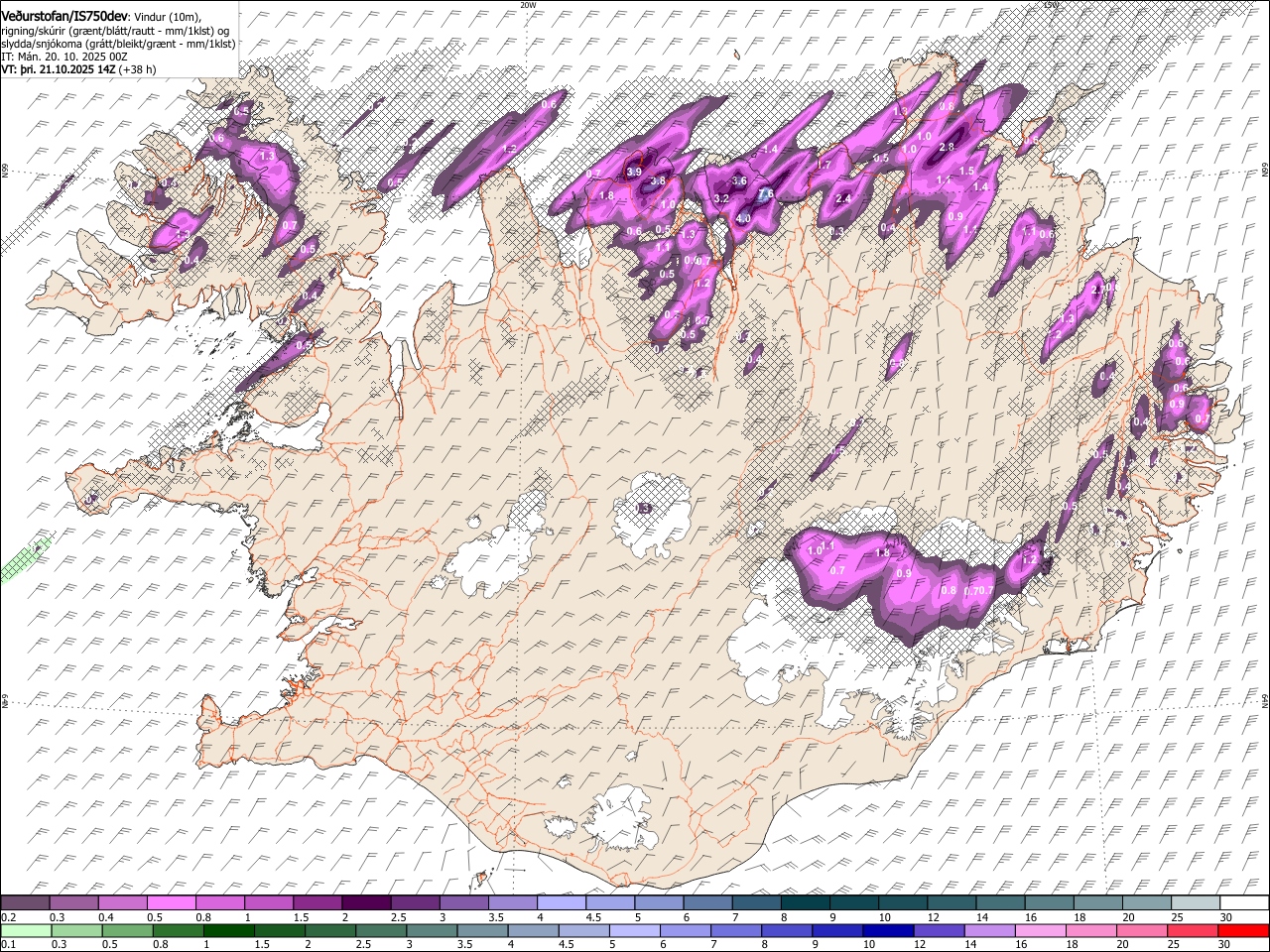Screen dimensions: 1270x952
Task: Select the darkest purple 2–2.5 snow swatch
Action: [x=366, y=902]
